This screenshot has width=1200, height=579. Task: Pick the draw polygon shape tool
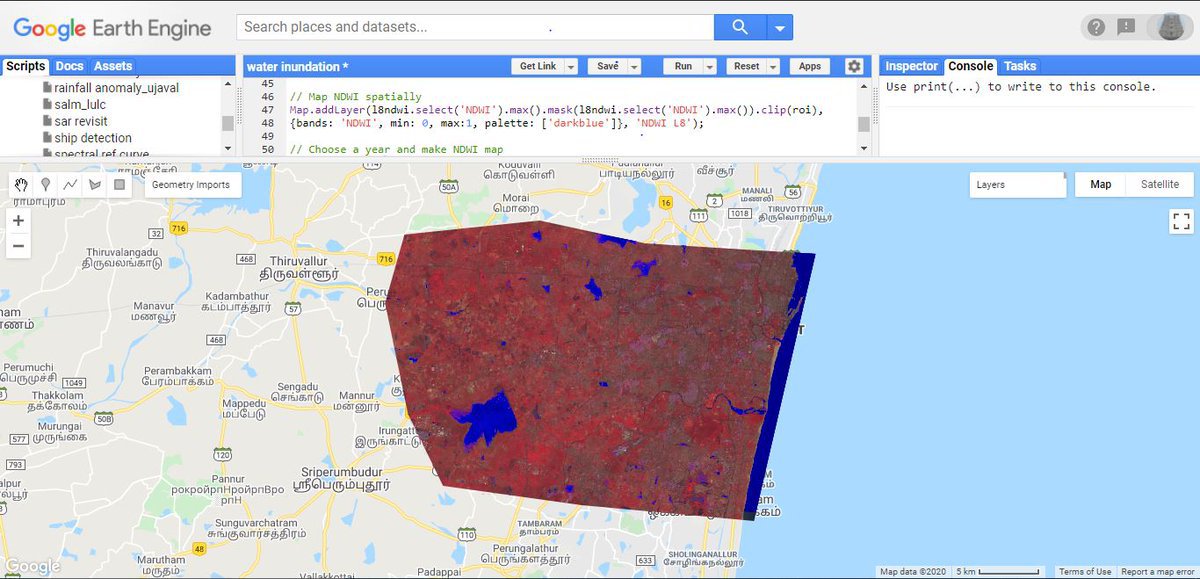pos(95,185)
